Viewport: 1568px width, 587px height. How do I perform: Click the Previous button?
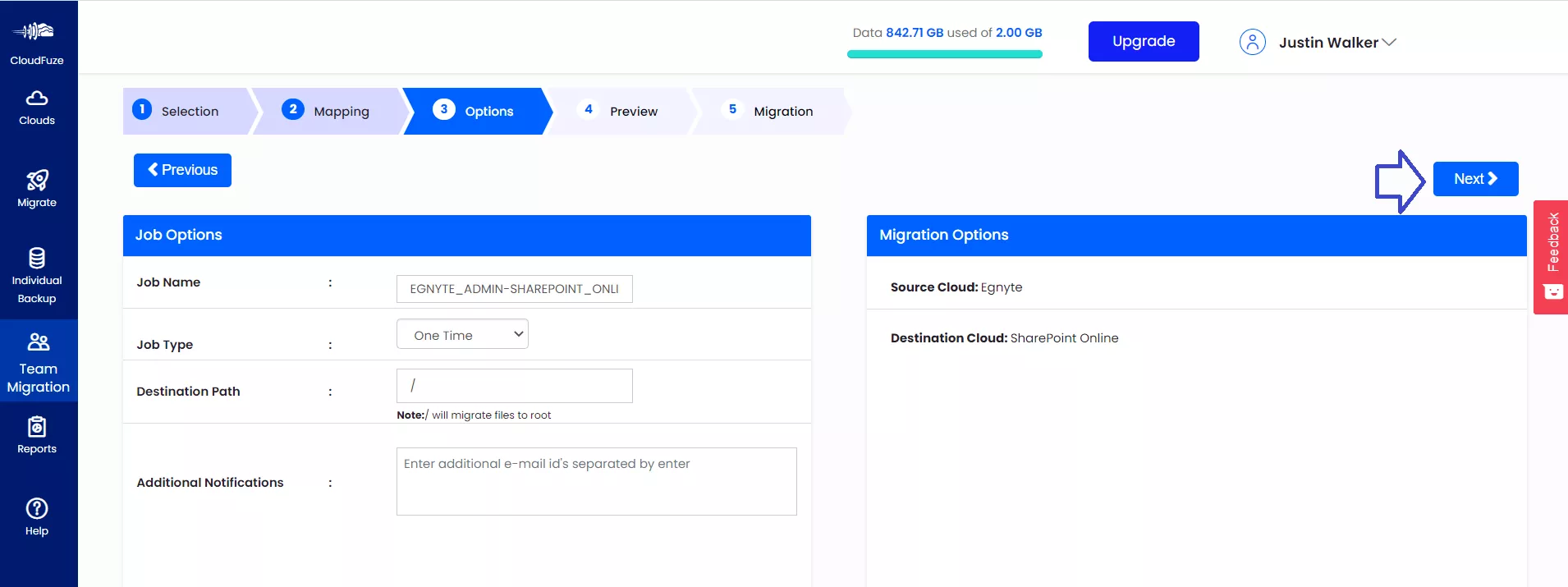coord(182,170)
